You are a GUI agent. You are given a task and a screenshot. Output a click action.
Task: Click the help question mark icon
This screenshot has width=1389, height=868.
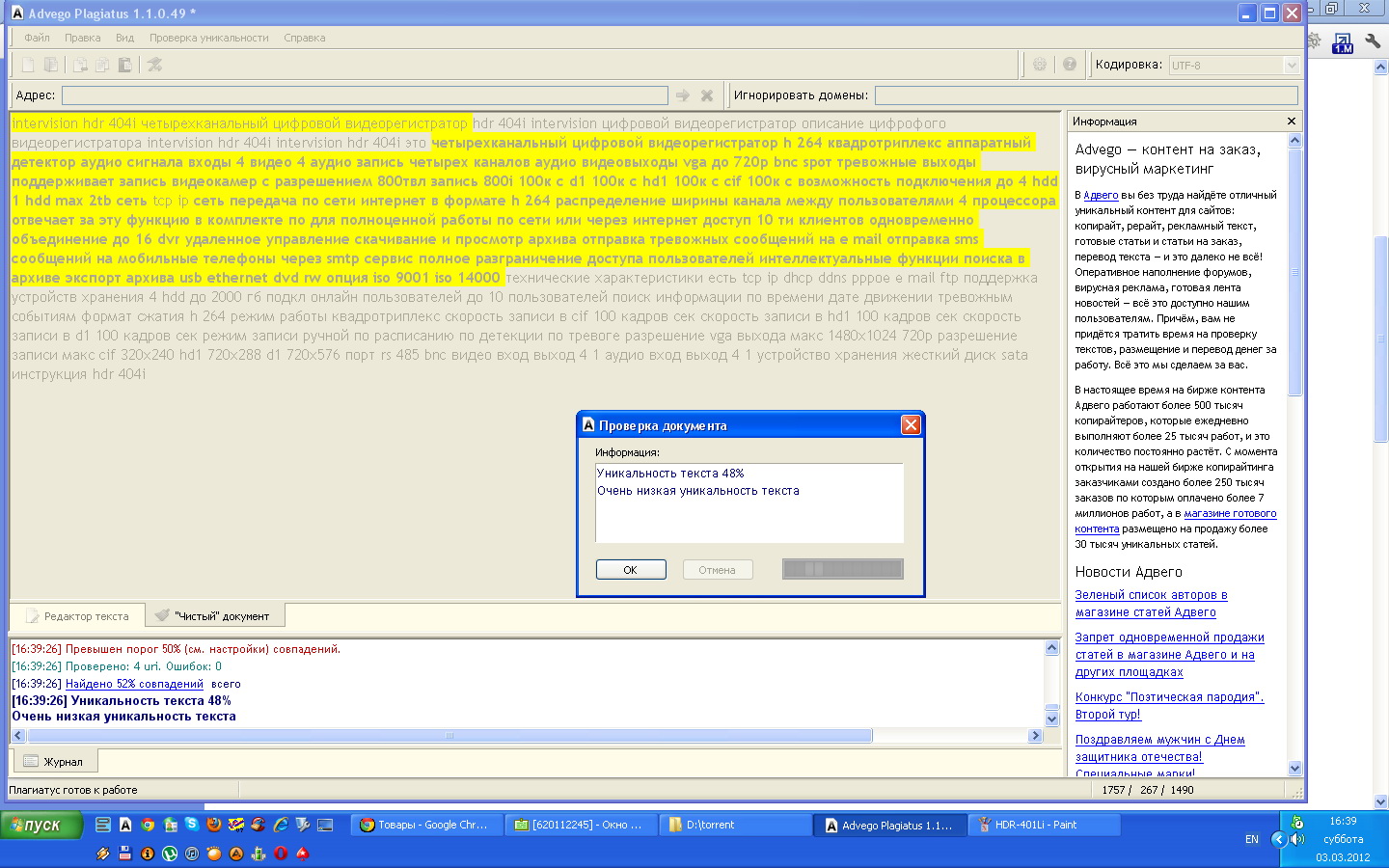(x=1070, y=65)
